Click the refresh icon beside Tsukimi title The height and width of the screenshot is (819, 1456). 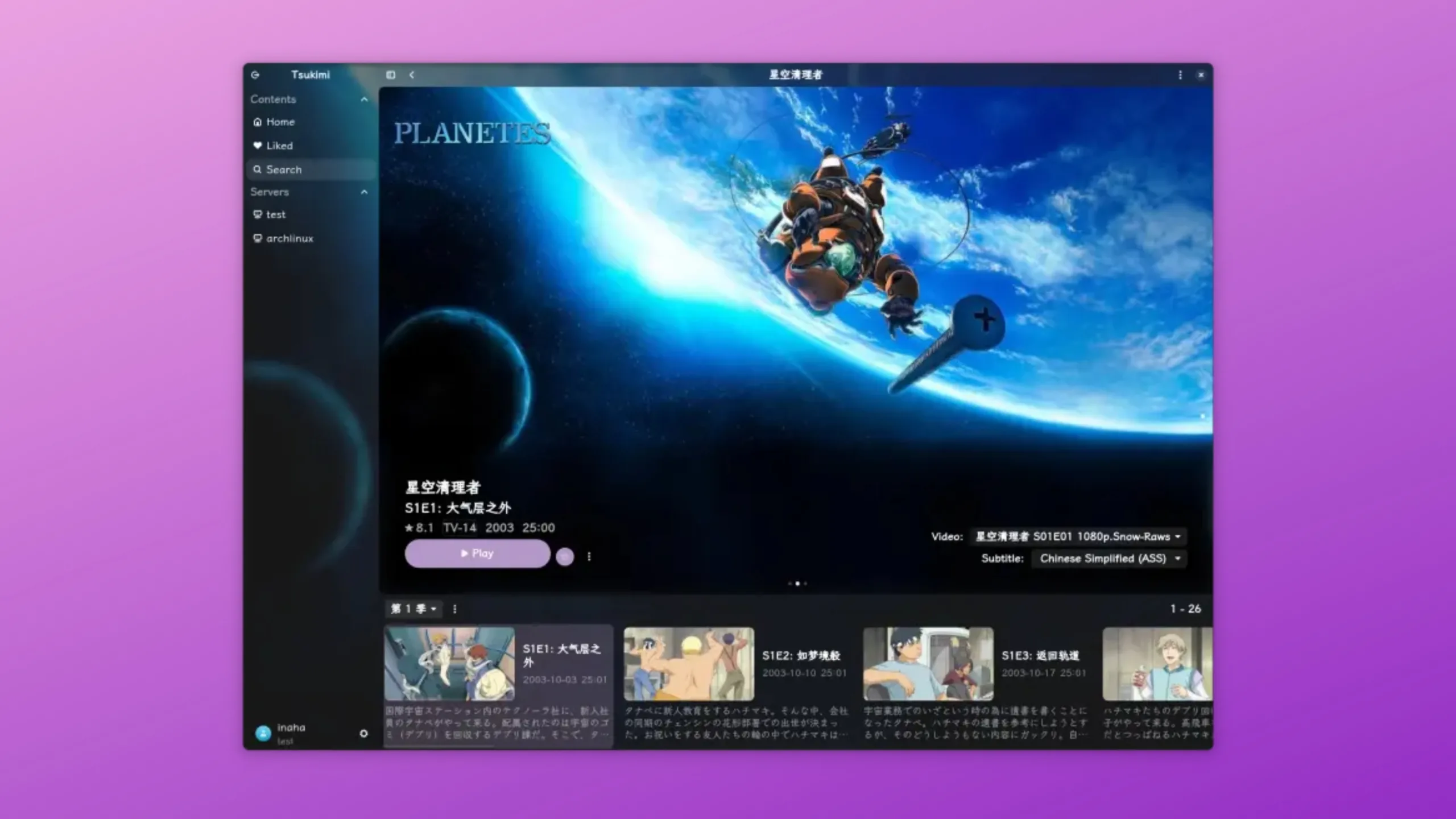pos(255,75)
